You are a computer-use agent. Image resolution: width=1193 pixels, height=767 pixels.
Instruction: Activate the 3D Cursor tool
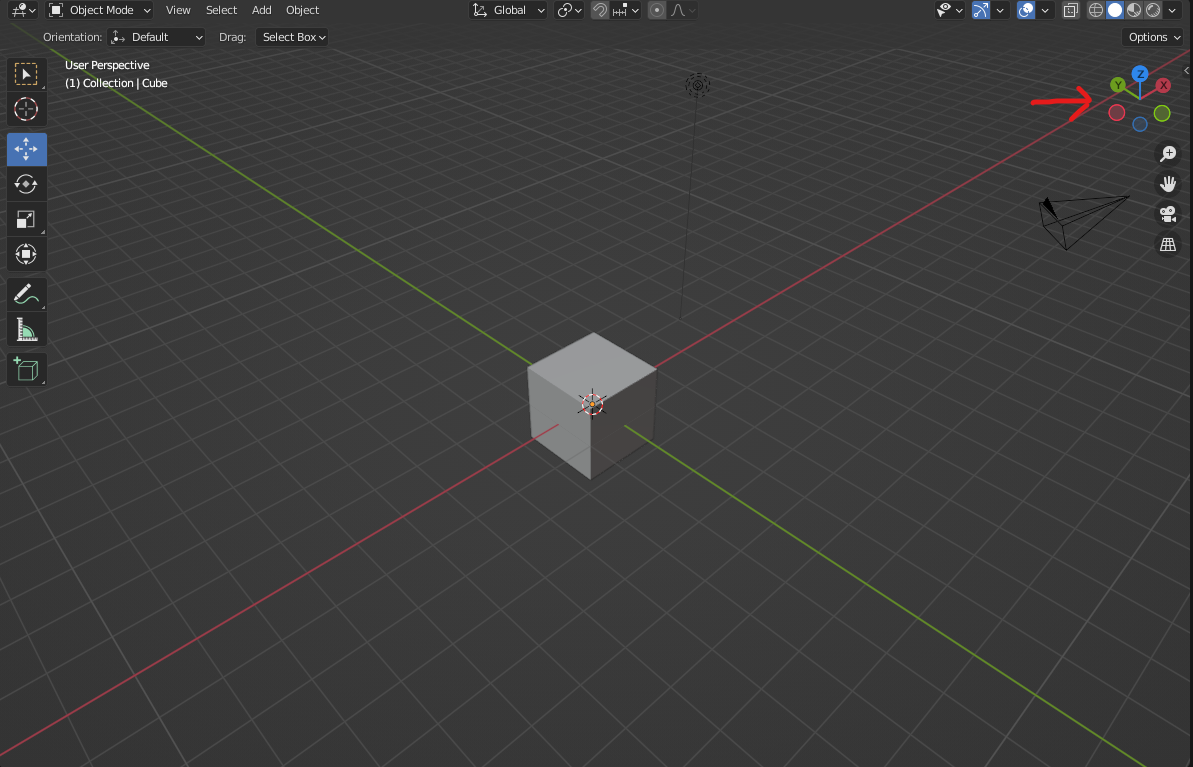(x=27, y=110)
